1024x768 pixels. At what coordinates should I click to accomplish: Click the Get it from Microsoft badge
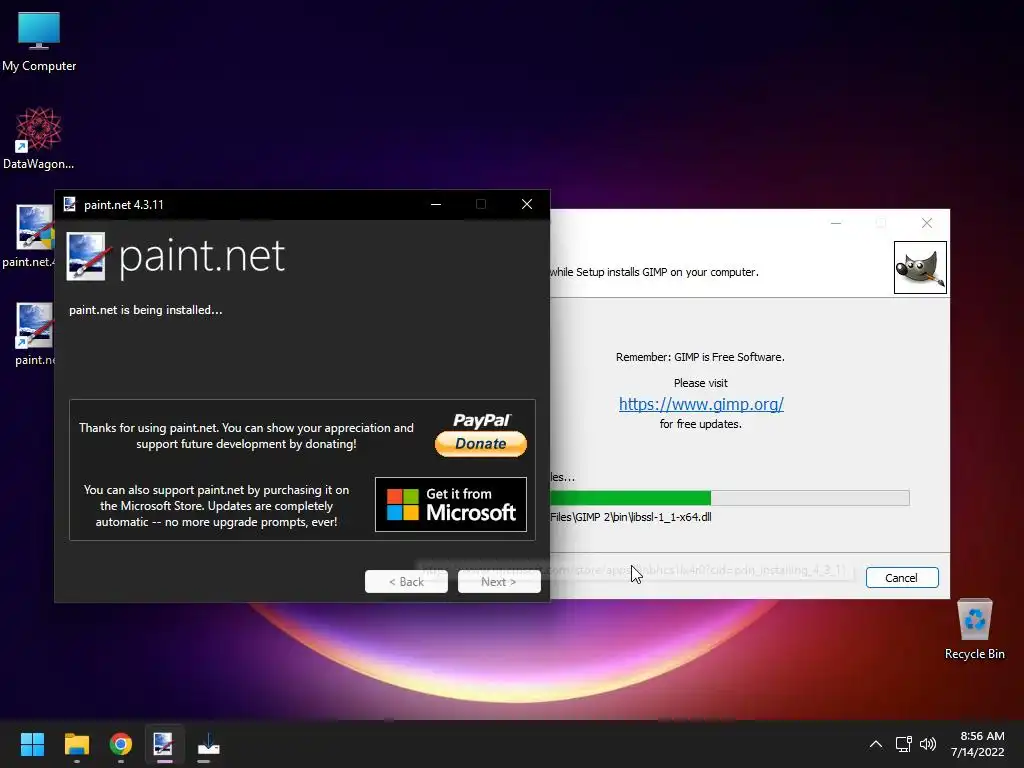(x=451, y=504)
